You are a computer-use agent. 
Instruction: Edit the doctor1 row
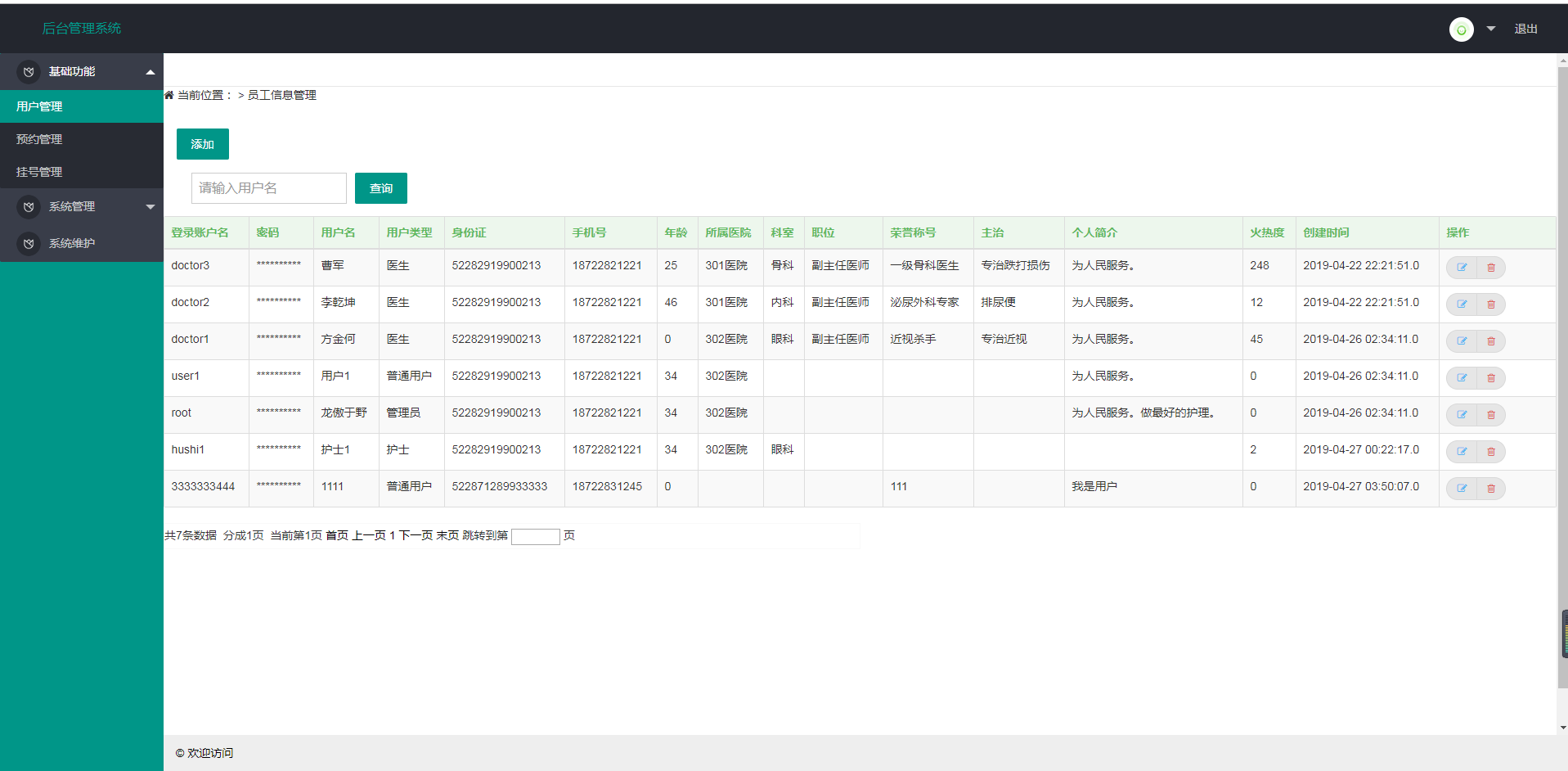pyautogui.click(x=1462, y=341)
